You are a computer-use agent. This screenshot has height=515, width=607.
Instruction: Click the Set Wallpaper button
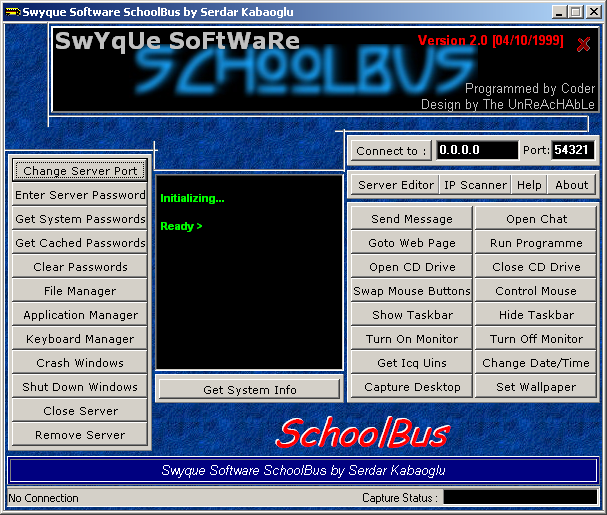tap(535, 387)
